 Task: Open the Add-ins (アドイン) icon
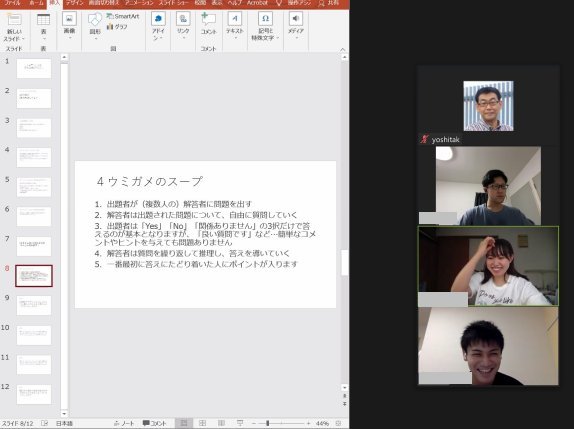[158, 19]
